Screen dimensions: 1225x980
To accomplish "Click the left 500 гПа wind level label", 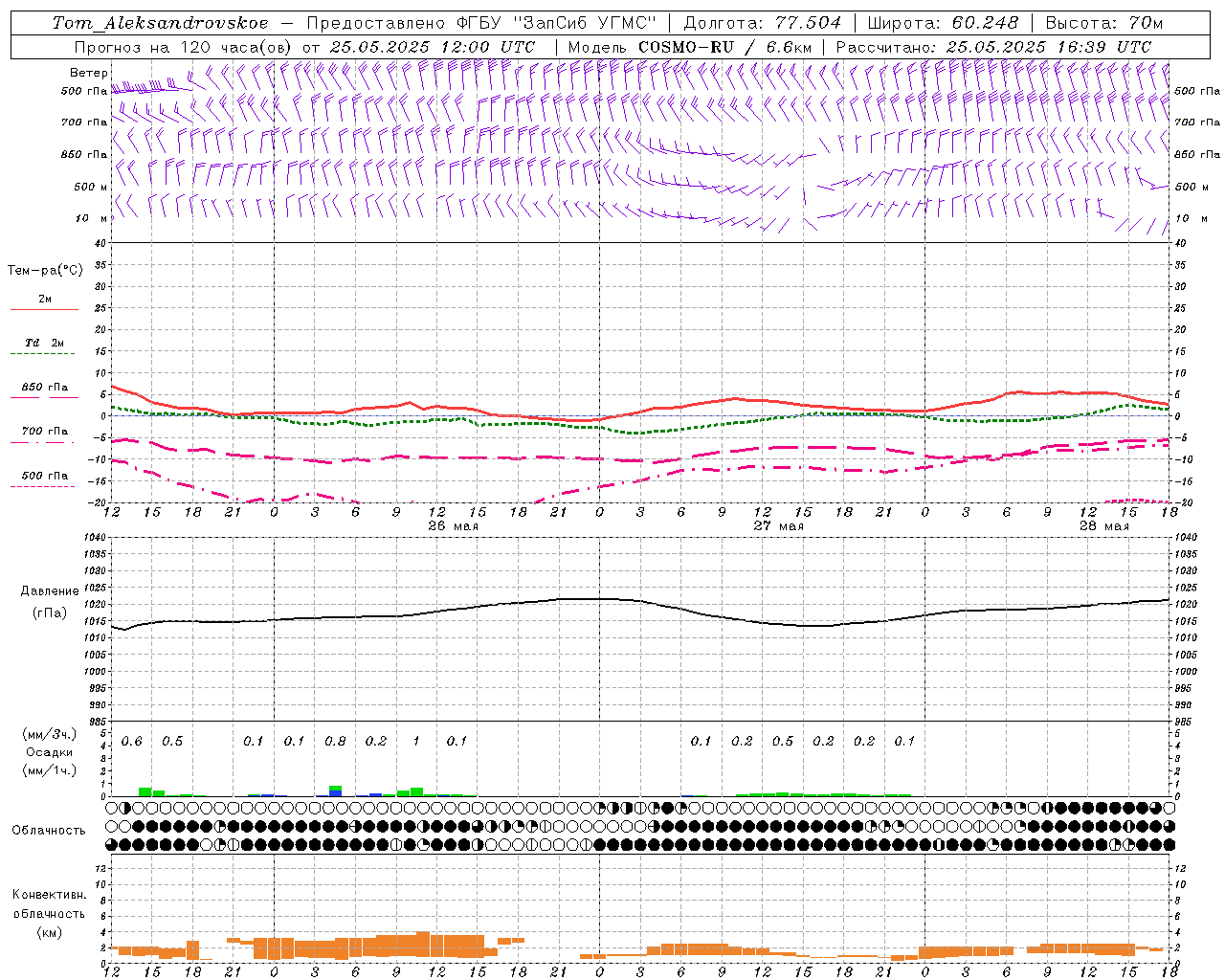I will tap(84, 91).
